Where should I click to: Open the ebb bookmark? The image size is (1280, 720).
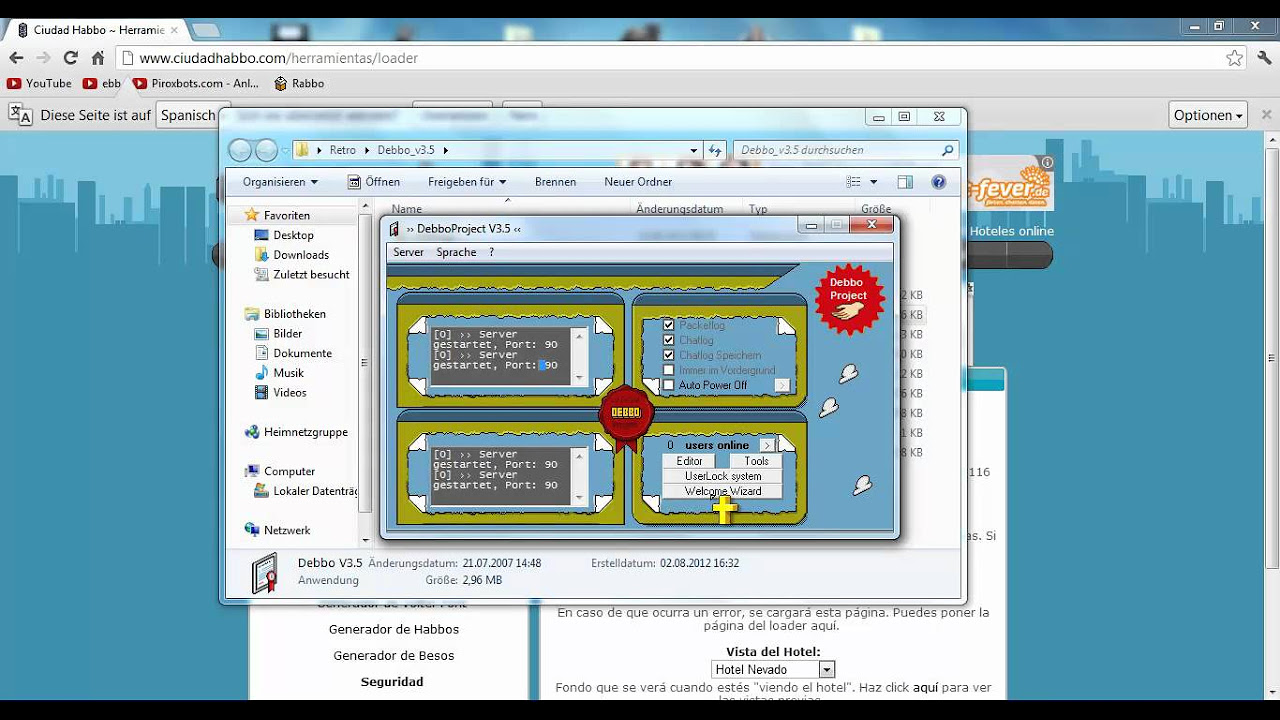point(102,84)
